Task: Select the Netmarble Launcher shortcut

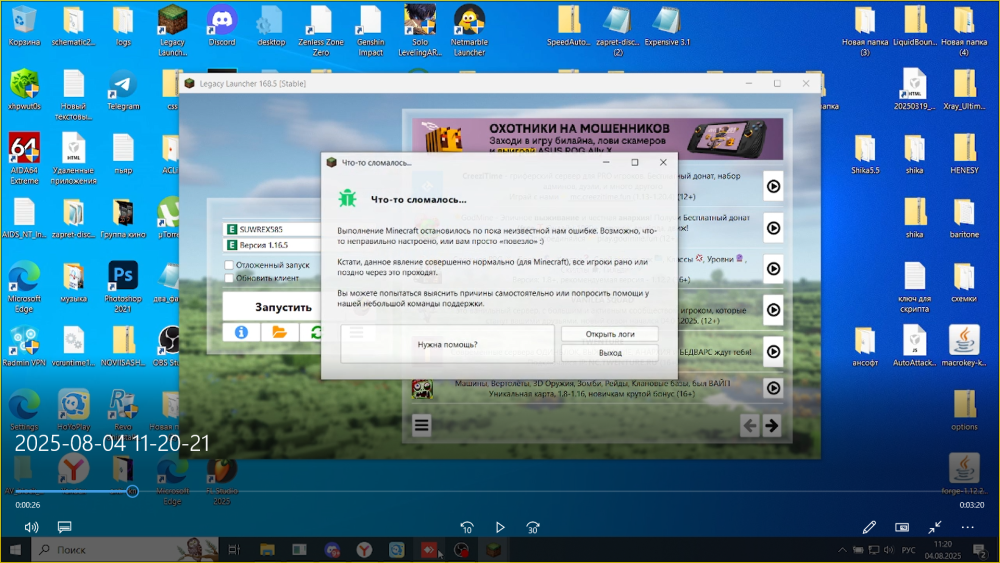Action: click(x=469, y=31)
